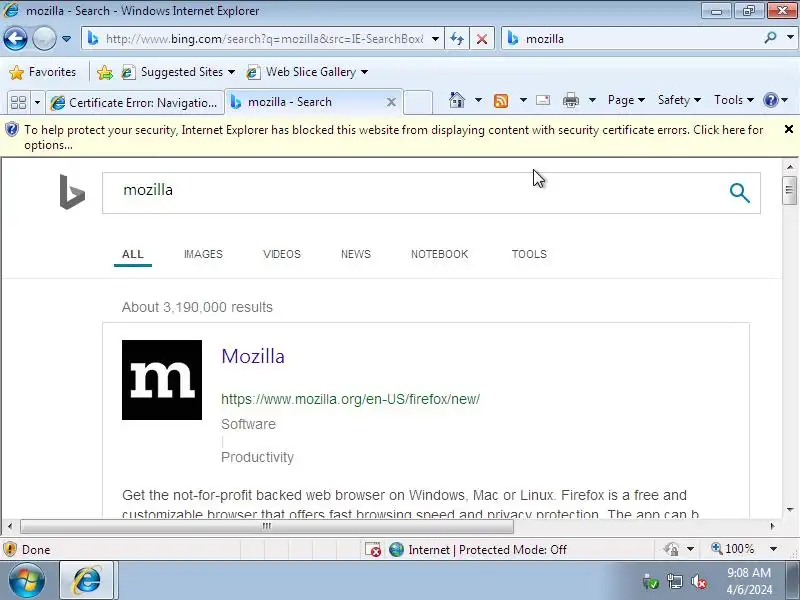Click the address bar URL field

point(264,39)
